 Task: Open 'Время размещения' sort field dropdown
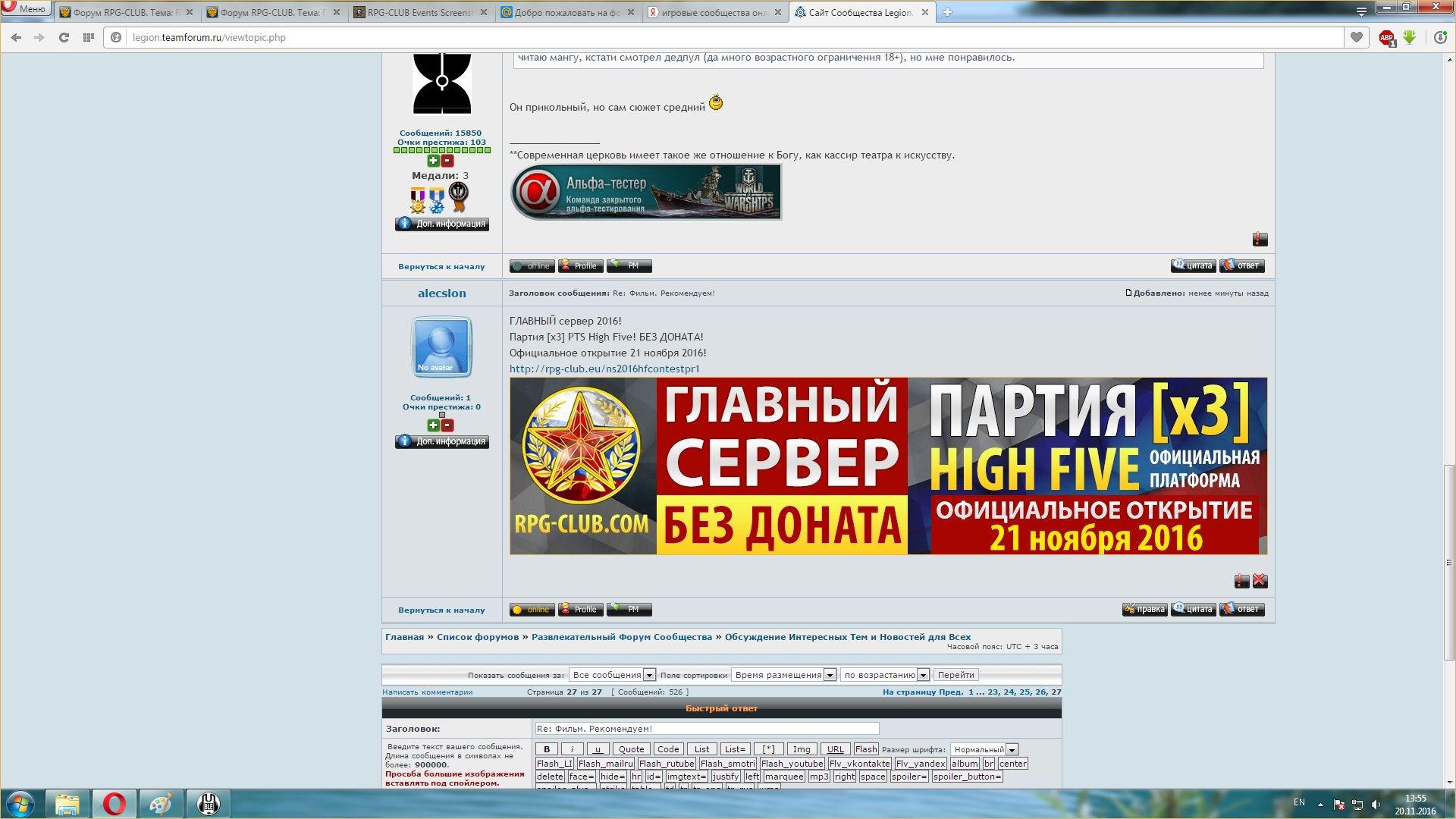click(784, 675)
